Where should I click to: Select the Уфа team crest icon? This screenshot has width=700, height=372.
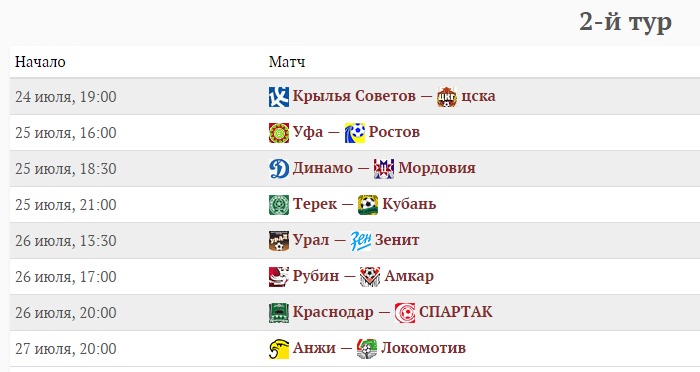(279, 133)
